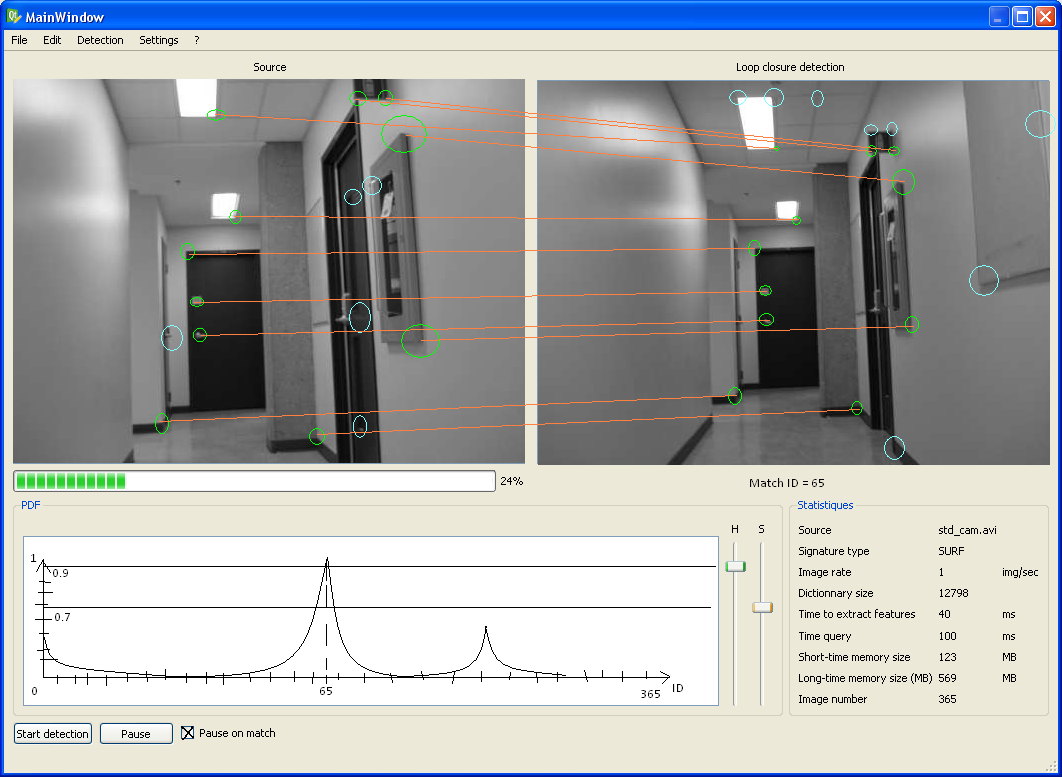Maximize the MainWindow
This screenshot has height=777, width=1062.
click(x=1022, y=16)
